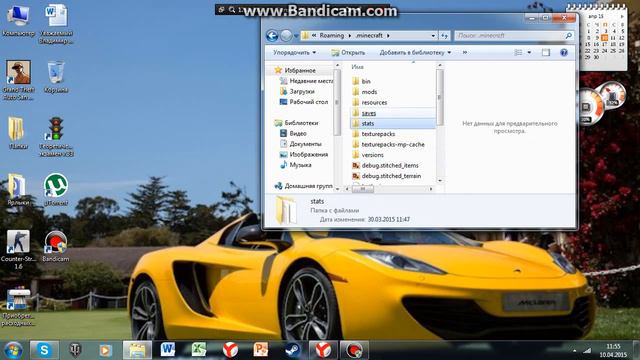This screenshot has height=360, width=640.
Task: Click the Explorer Forward arrow button
Action: click(x=286, y=36)
